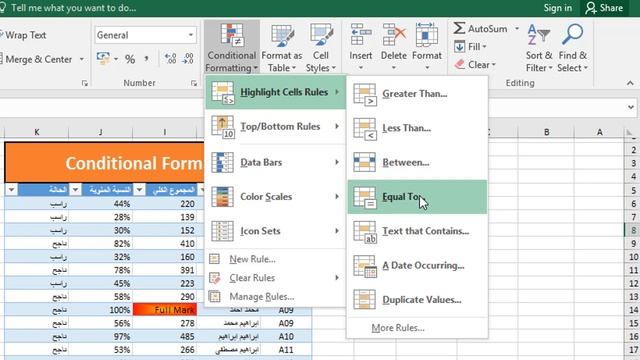Click Format as Table icon
This screenshot has height=360, width=640.
[282, 36]
